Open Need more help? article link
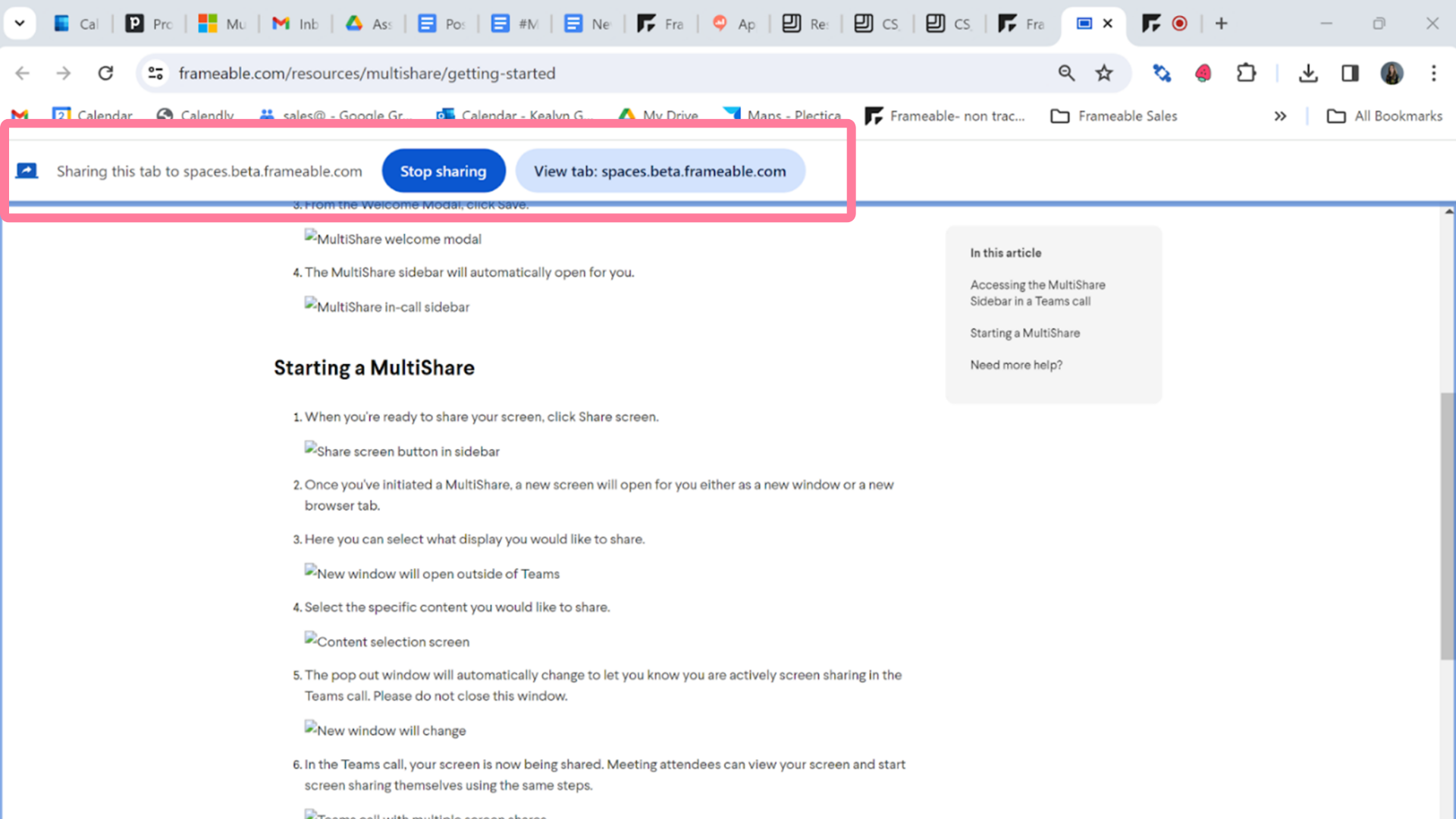 [1015, 365]
